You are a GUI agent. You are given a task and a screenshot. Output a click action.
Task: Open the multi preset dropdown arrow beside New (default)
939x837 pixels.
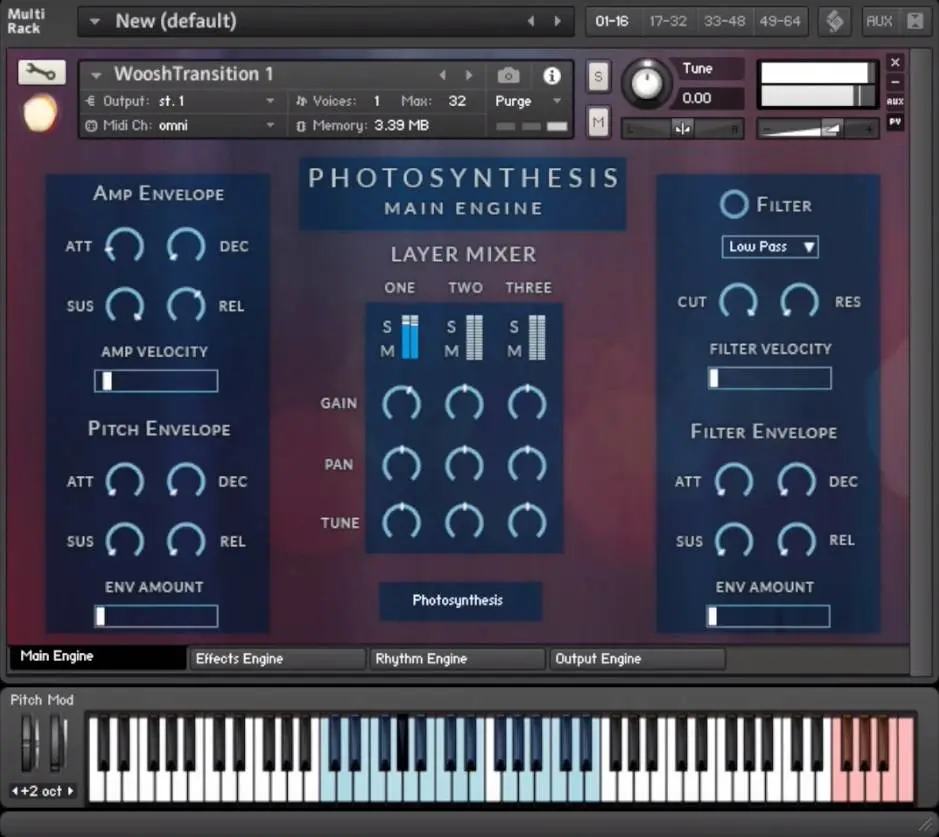tap(94, 22)
